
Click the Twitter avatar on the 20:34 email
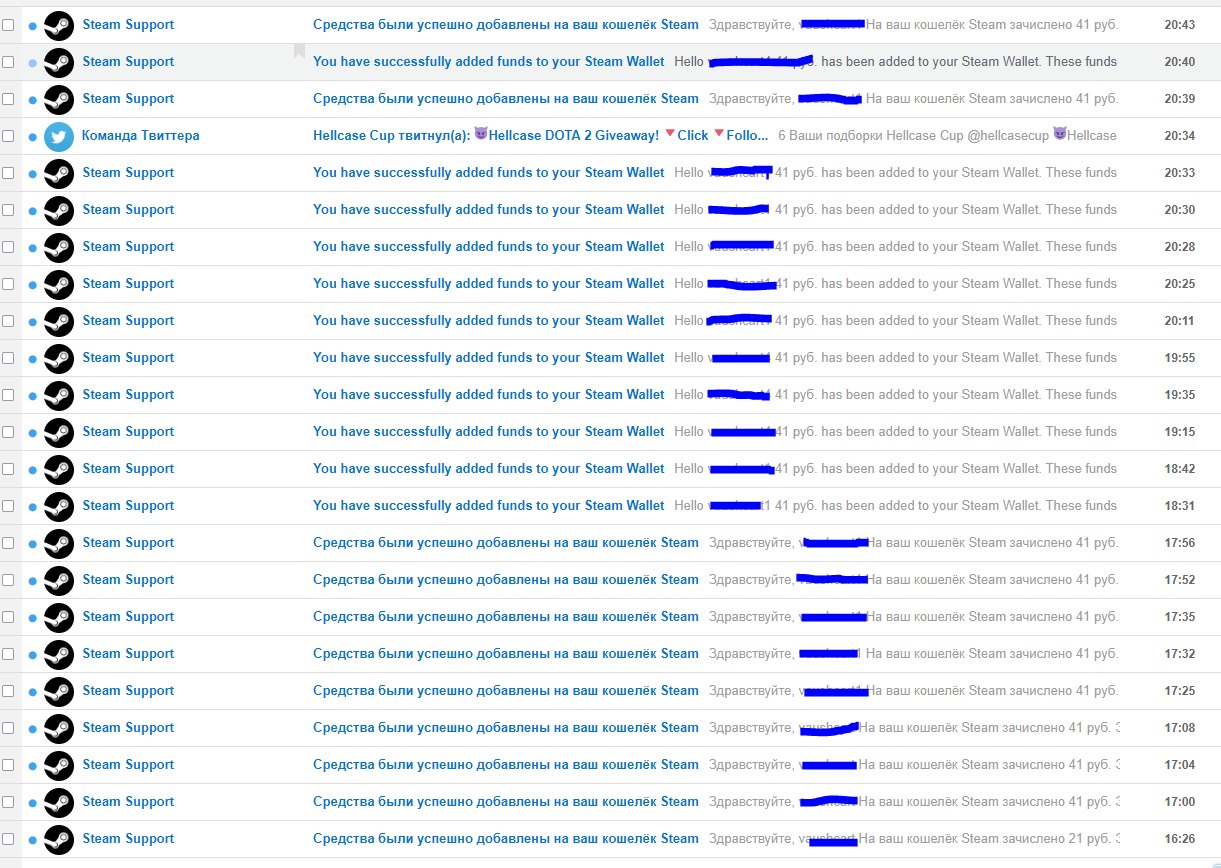point(59,136)
